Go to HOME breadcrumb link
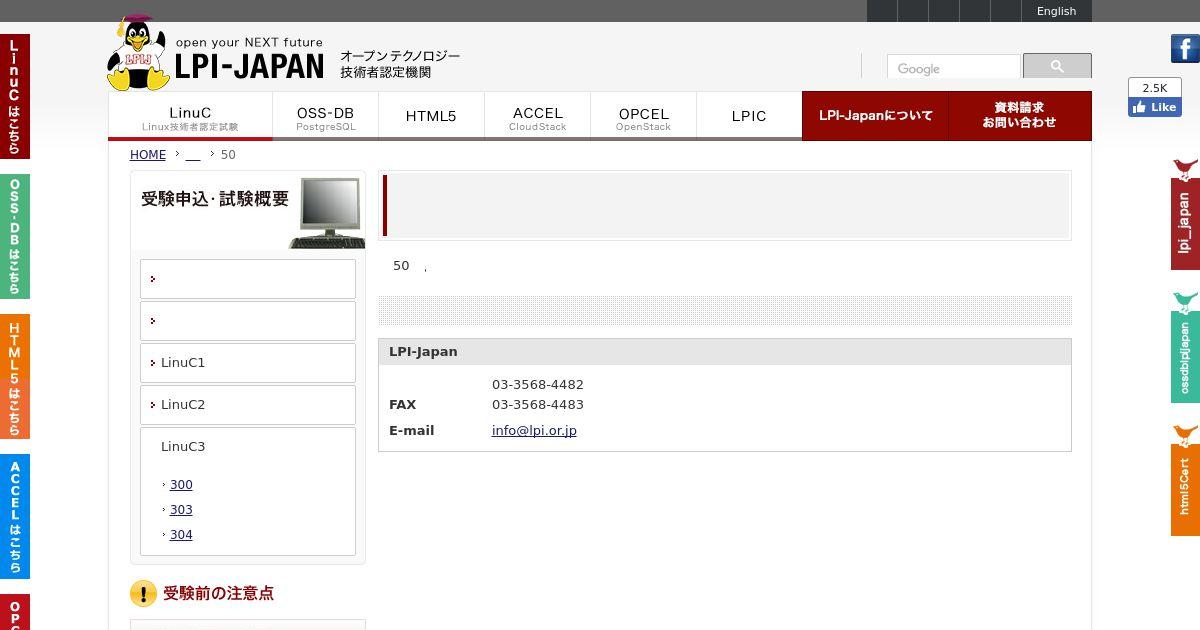This screenshot has width=1200, height=630. tap(148, 155)
